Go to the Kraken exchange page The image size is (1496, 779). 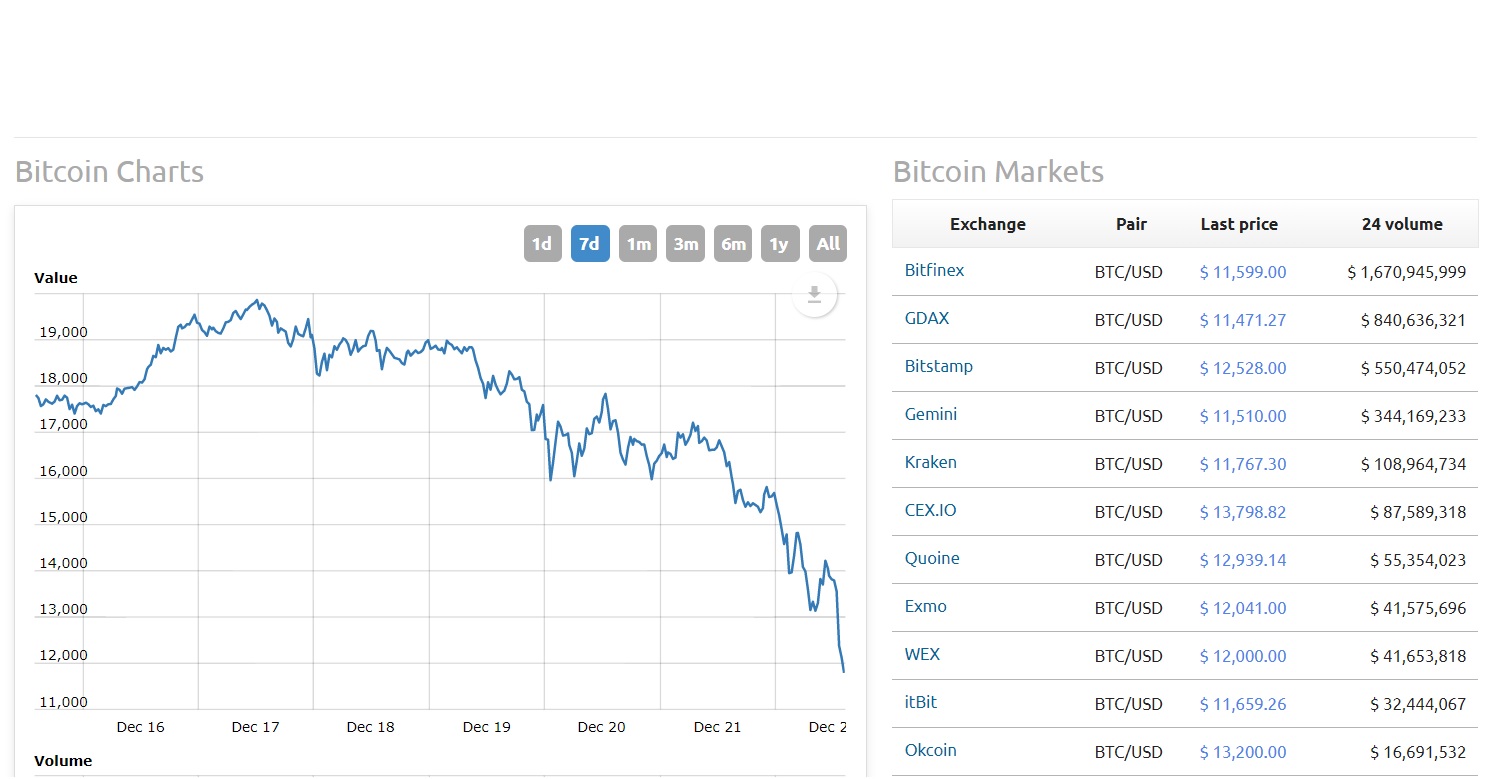tap(930, 462)
